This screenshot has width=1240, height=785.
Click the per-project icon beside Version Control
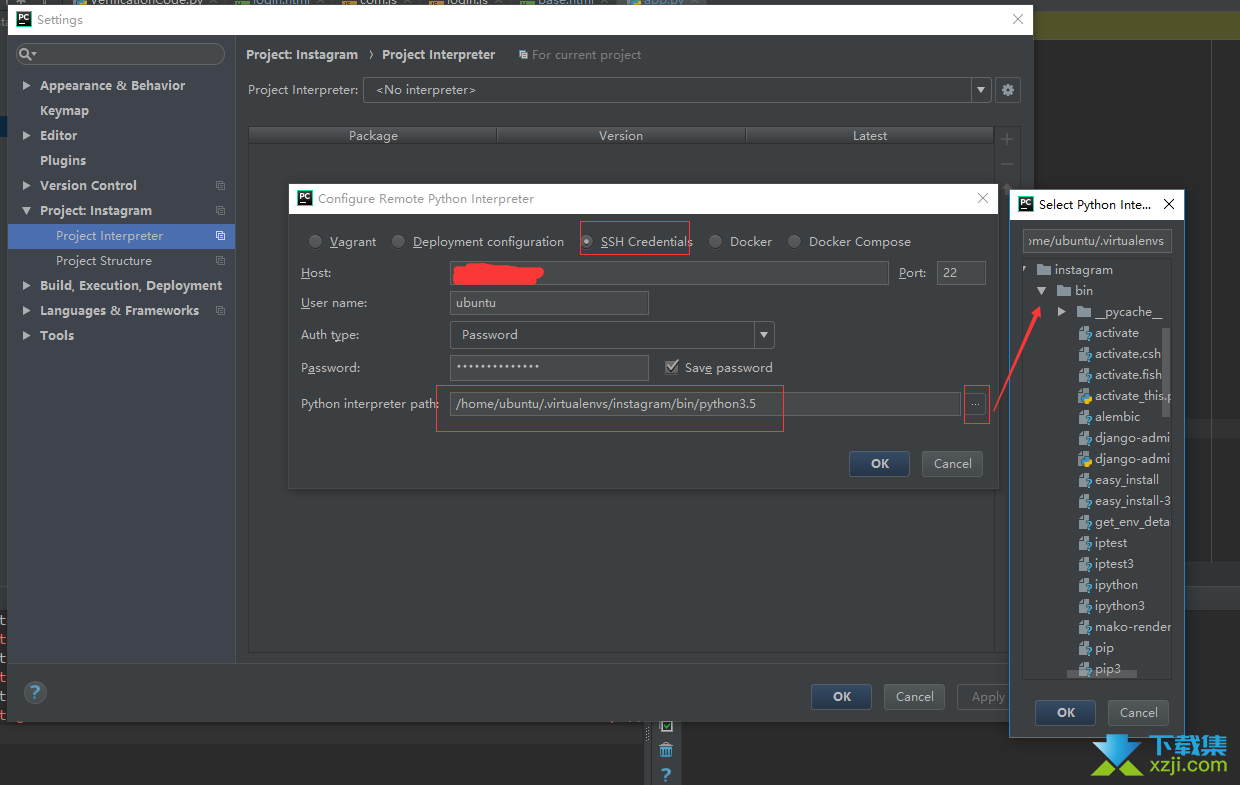pos(220,186)
